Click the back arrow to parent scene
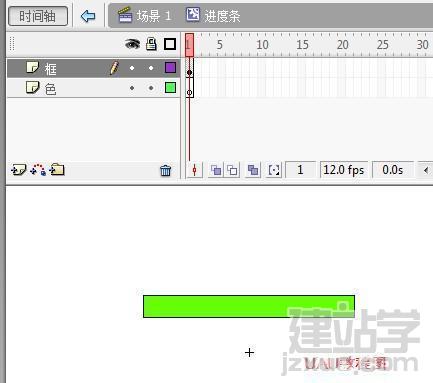Screen dimensions: 433x383 88,16
